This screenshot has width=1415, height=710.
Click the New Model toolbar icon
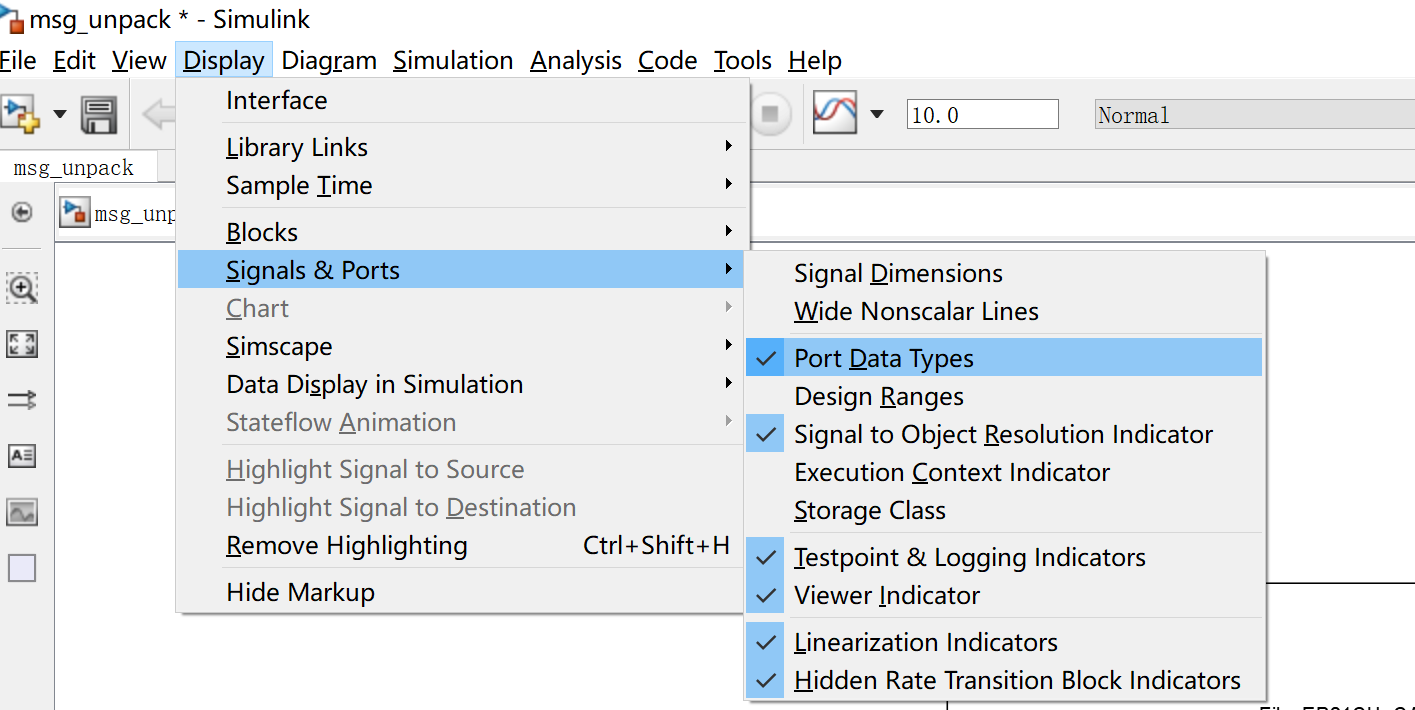pos(19,114)
